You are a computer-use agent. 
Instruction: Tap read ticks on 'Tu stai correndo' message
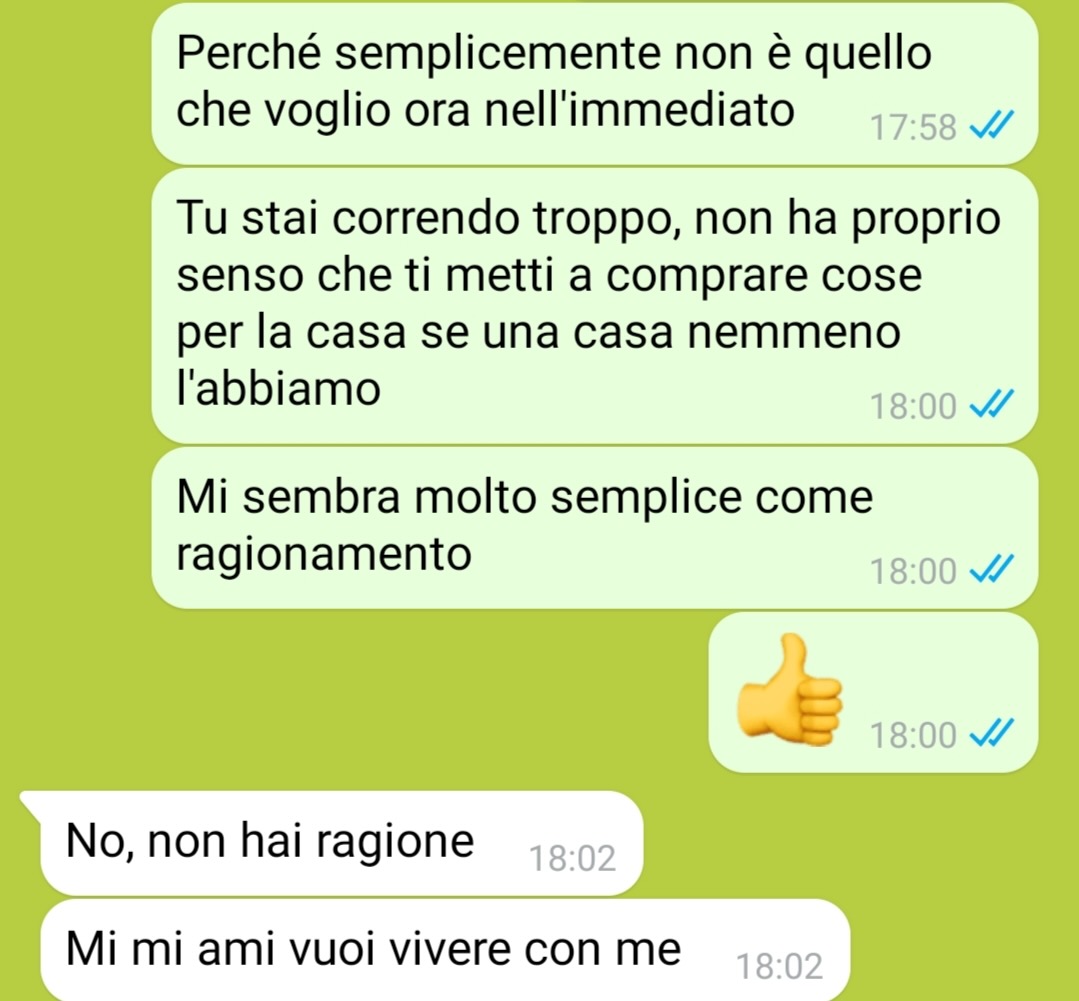point(992,405)
